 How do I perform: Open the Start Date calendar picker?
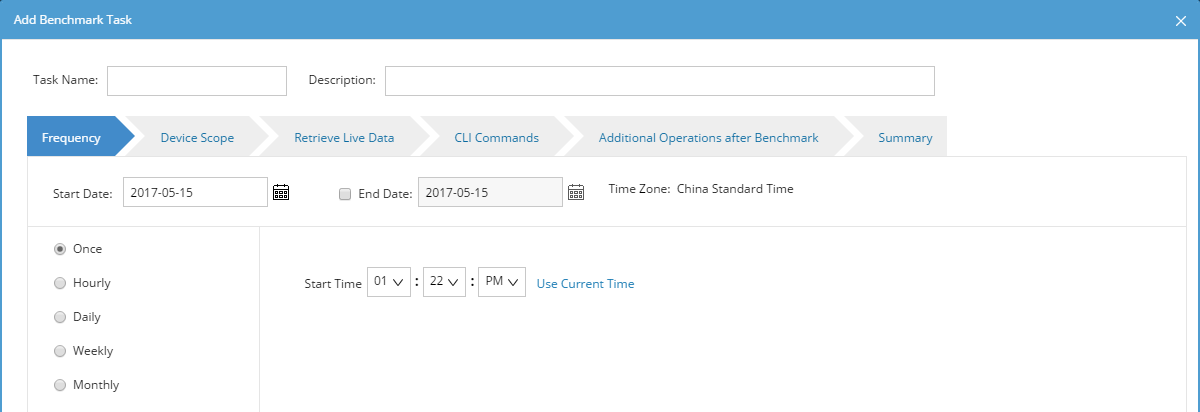point(281,193)
